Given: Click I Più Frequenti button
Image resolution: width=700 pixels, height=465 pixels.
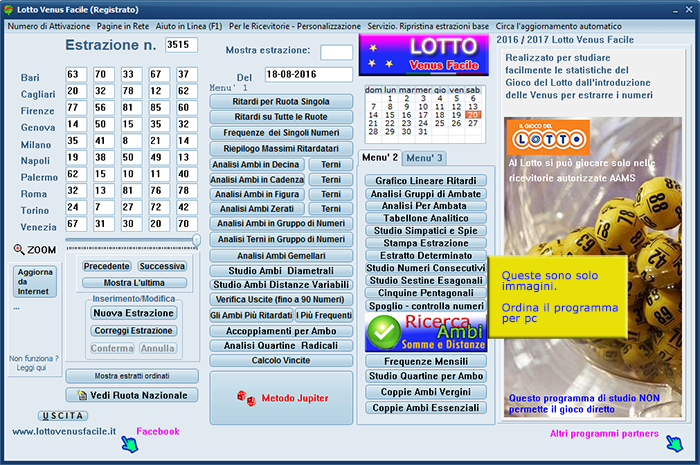Looking at the screenshot, I should (x=324, y=315).
